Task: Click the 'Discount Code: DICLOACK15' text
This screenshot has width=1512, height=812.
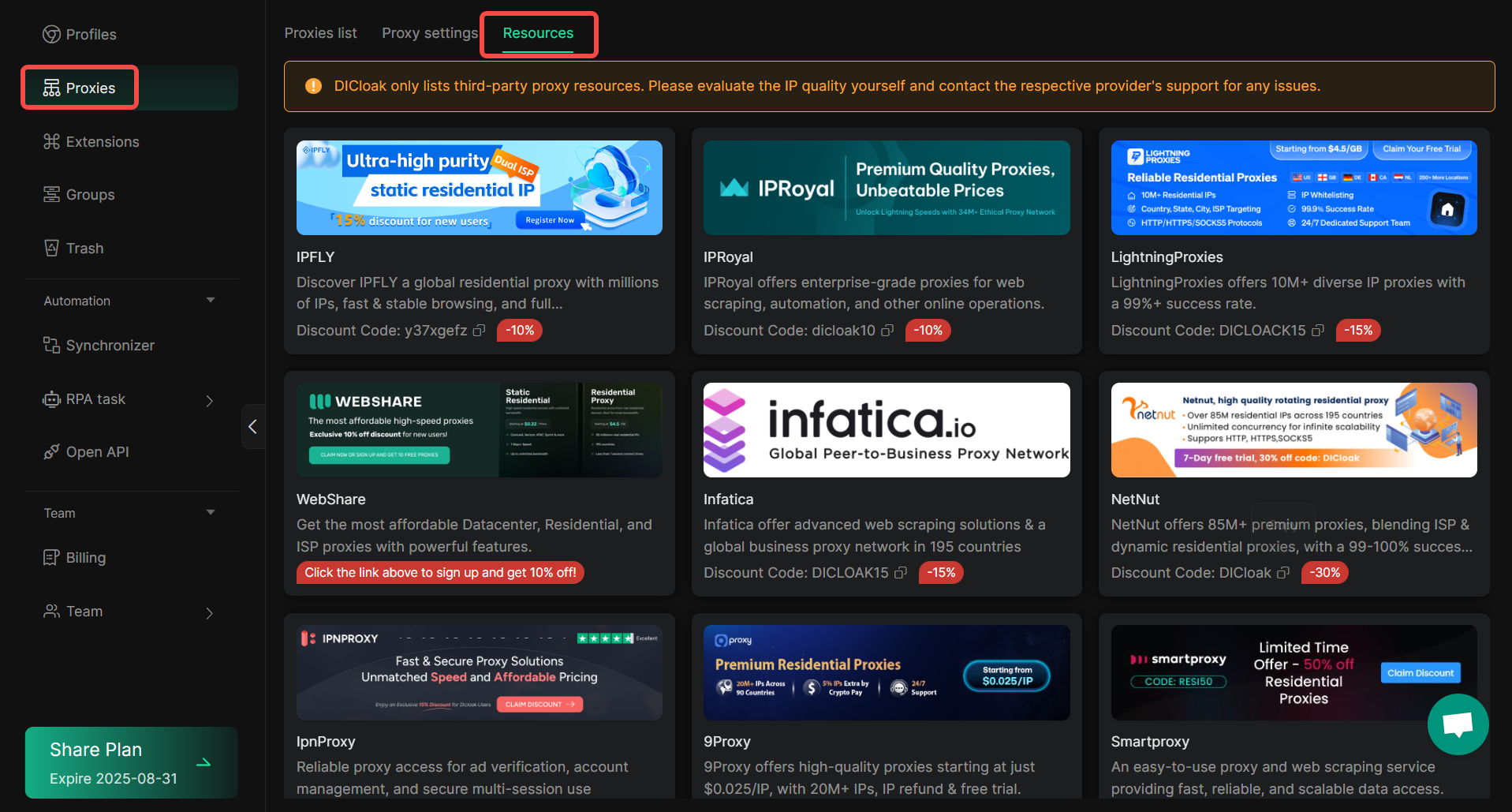Action: [x=1208, y=331]
